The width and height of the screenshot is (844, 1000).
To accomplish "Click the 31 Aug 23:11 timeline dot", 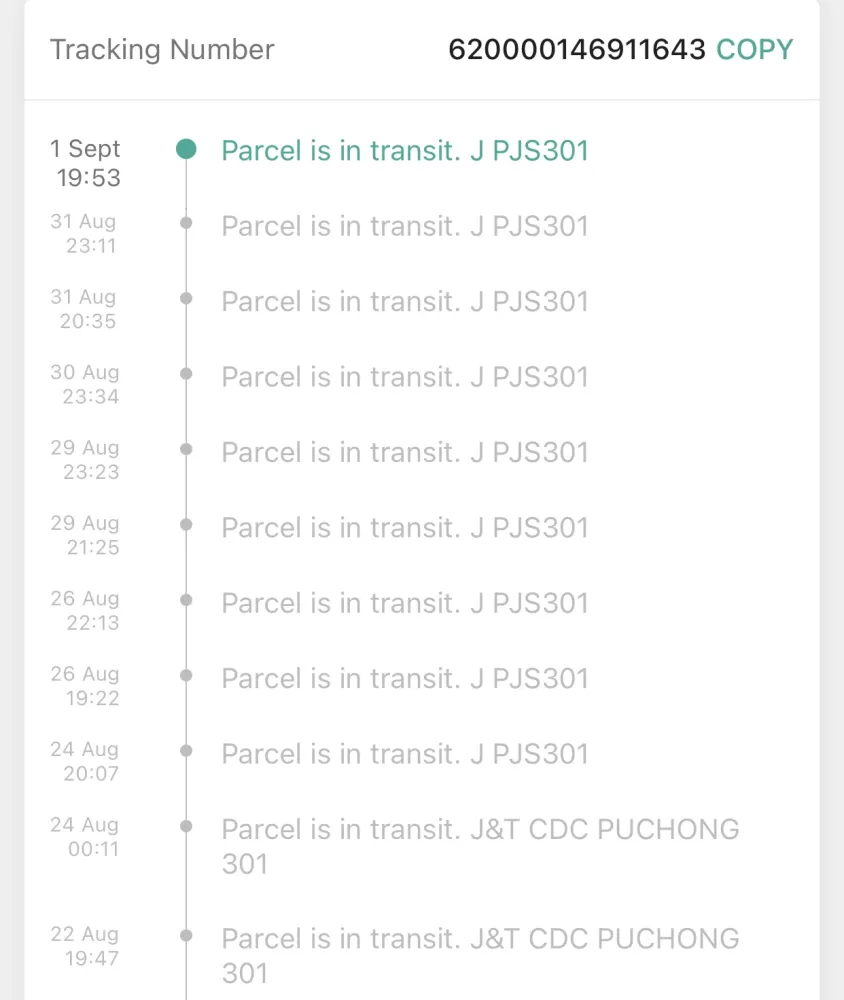I will pos(186,223).
